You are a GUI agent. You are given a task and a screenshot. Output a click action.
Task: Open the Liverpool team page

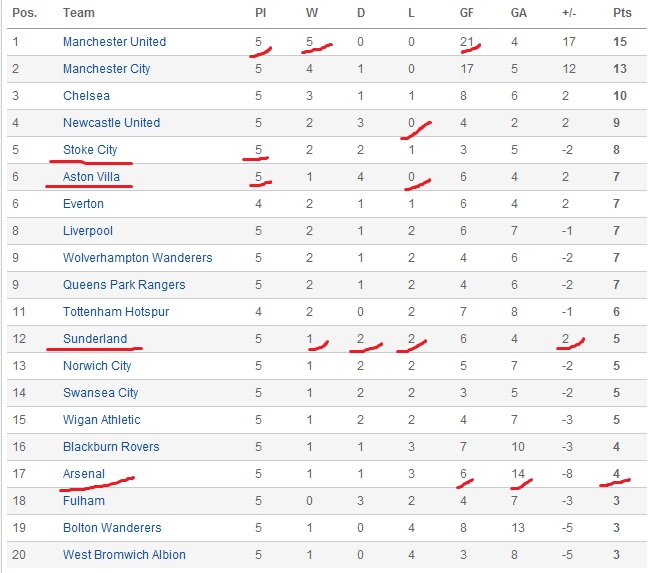(87, 231)
